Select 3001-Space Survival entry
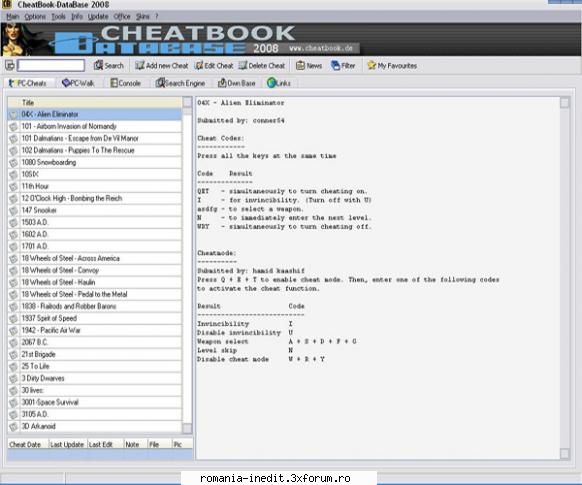Viewport: 582px width, 485px height. 95,402
